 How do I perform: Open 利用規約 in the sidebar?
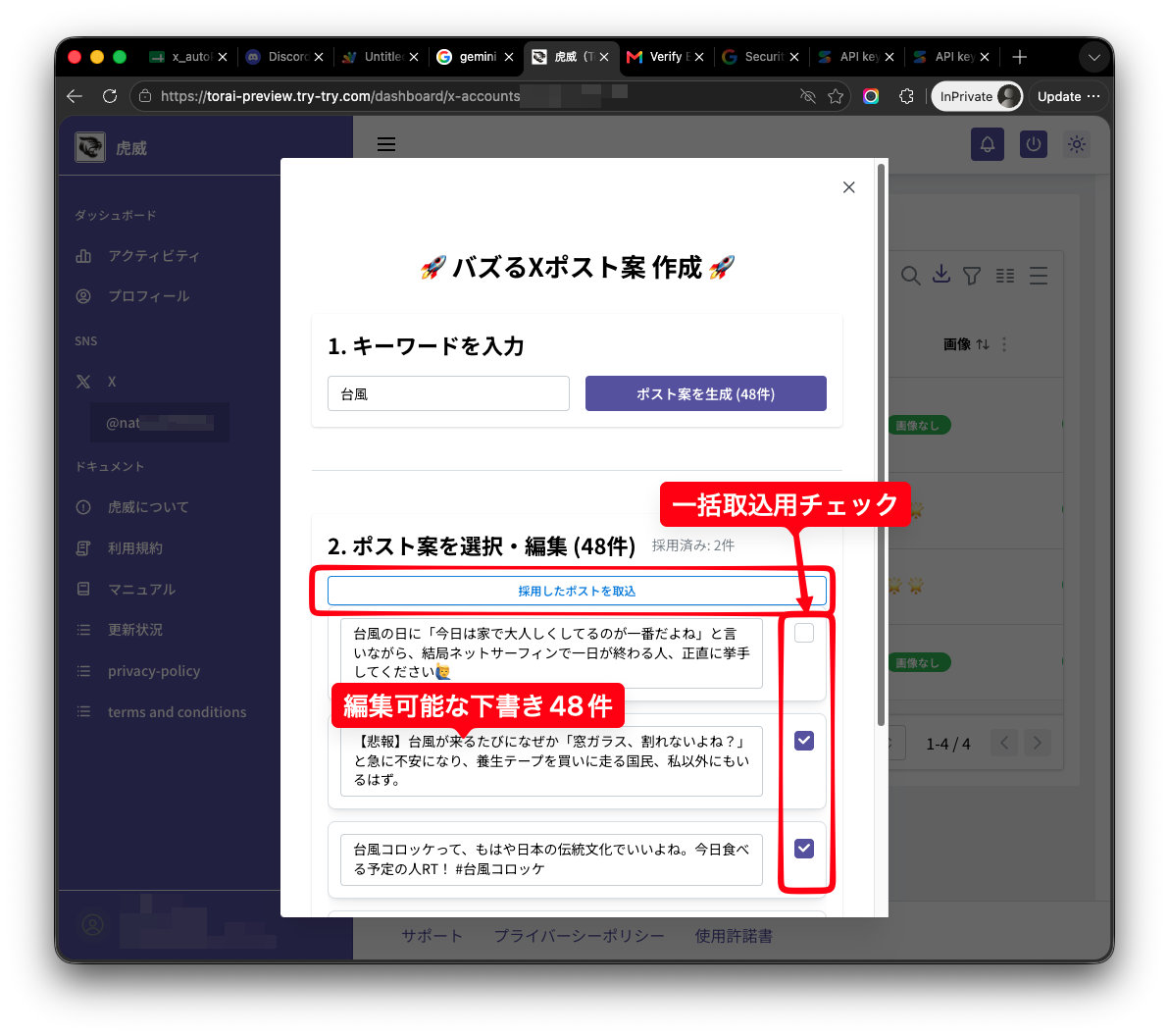[135, 548]
